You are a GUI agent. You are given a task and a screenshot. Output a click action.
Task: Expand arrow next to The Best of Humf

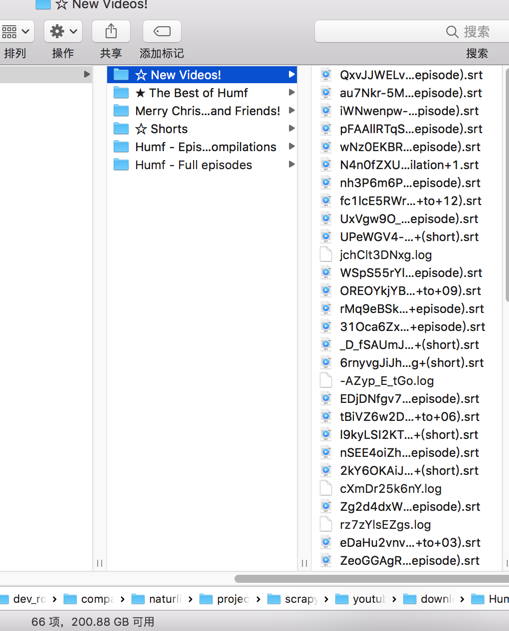[292, 93]
